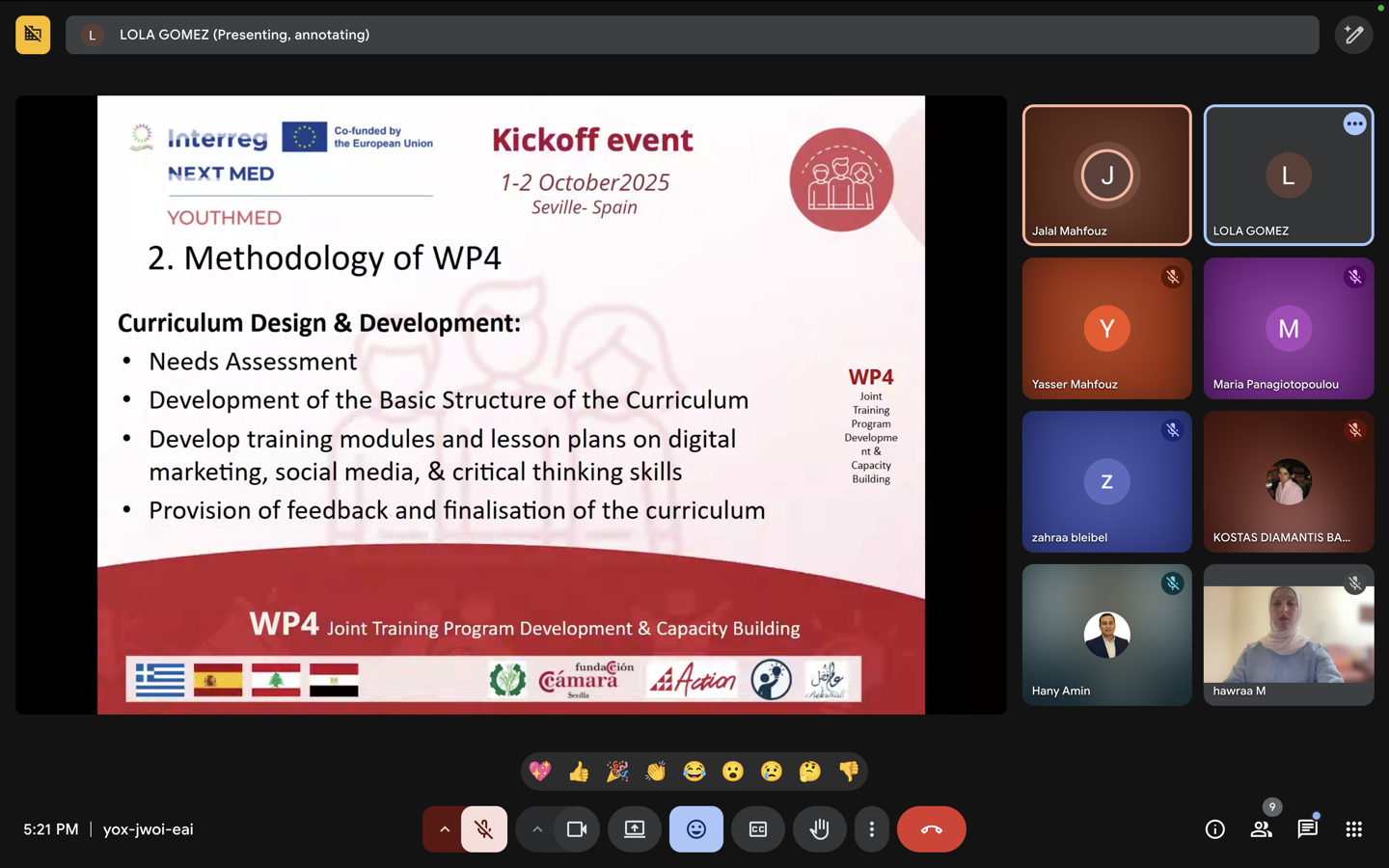Toggle the camera on or off
The height and width of the screenshot is (868, 1389).
pos(577,829)
